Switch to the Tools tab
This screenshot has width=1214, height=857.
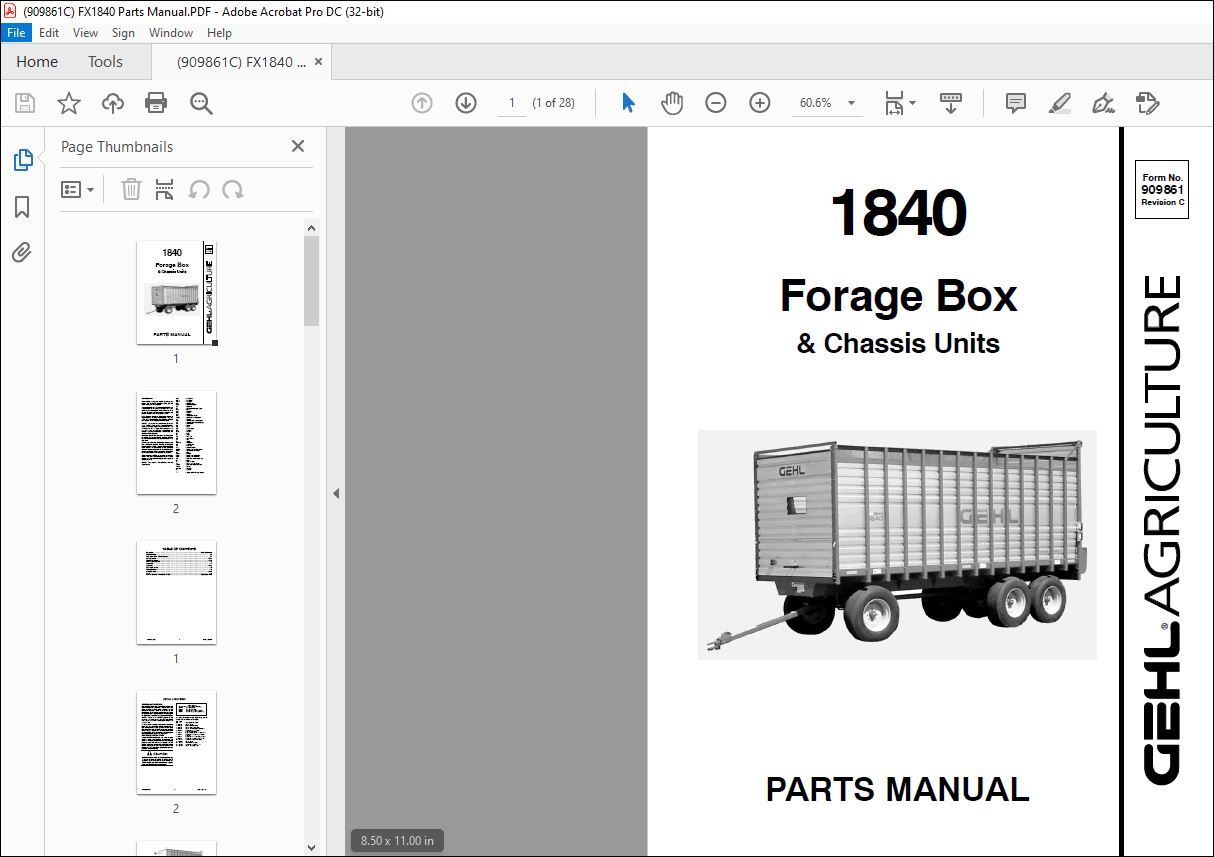[105, 62]
